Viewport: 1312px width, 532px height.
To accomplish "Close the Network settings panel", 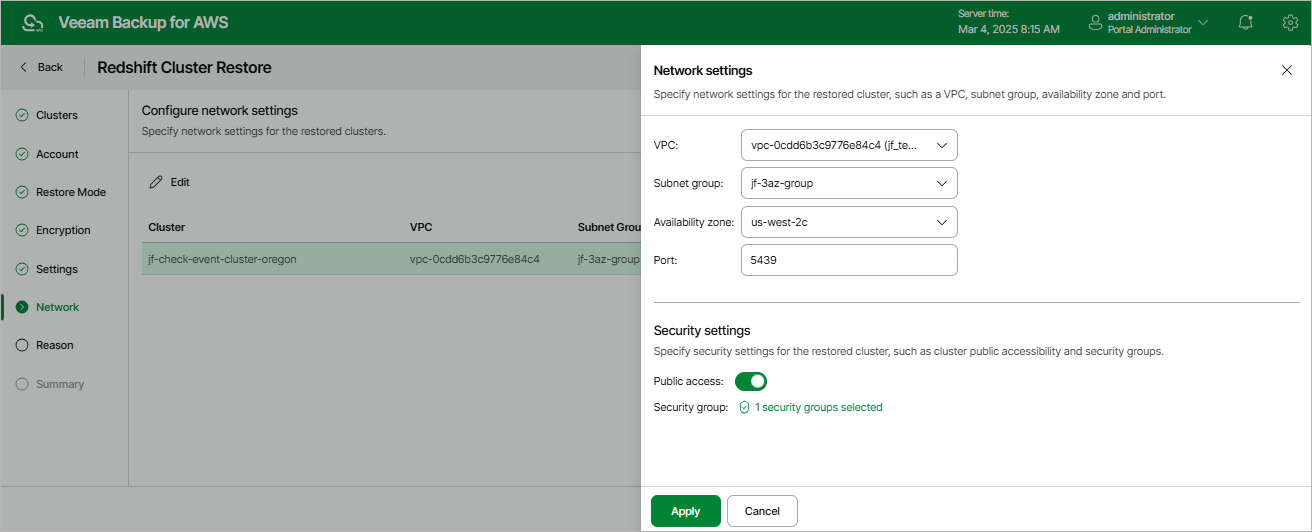I will (x=1287, y=70).
